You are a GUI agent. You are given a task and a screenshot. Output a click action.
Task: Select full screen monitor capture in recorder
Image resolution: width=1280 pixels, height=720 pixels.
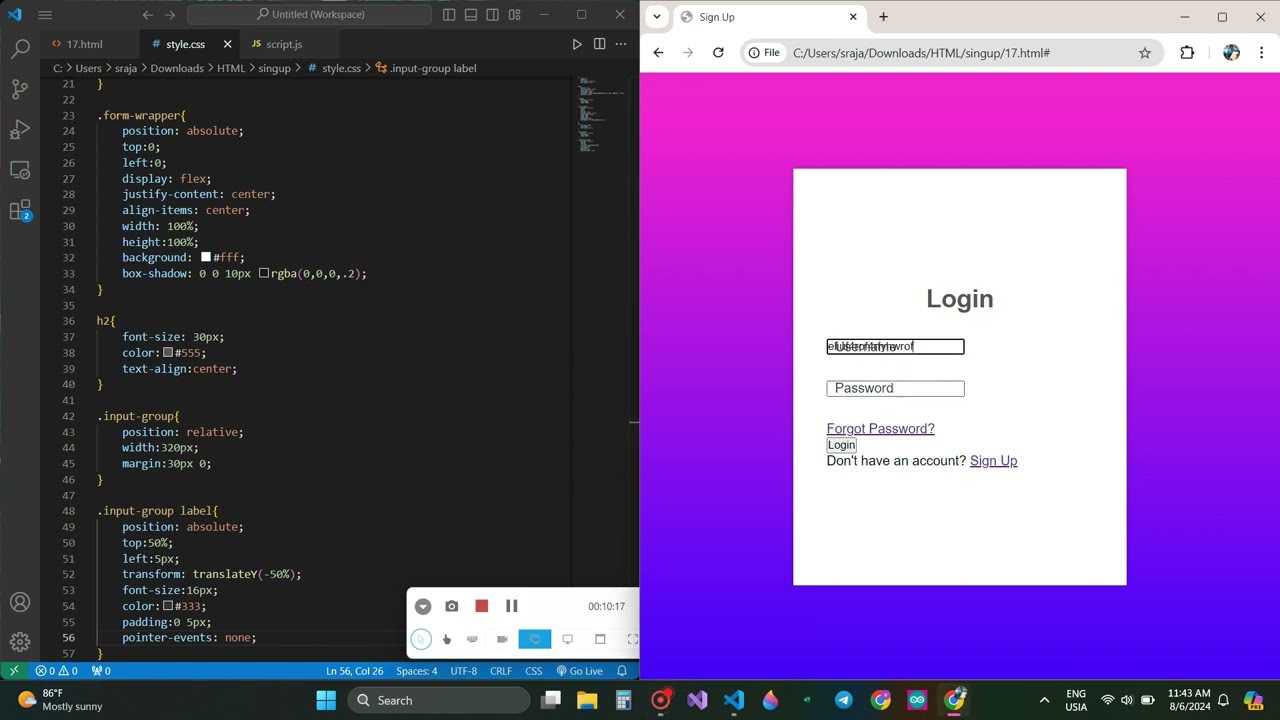pos(567,639)
